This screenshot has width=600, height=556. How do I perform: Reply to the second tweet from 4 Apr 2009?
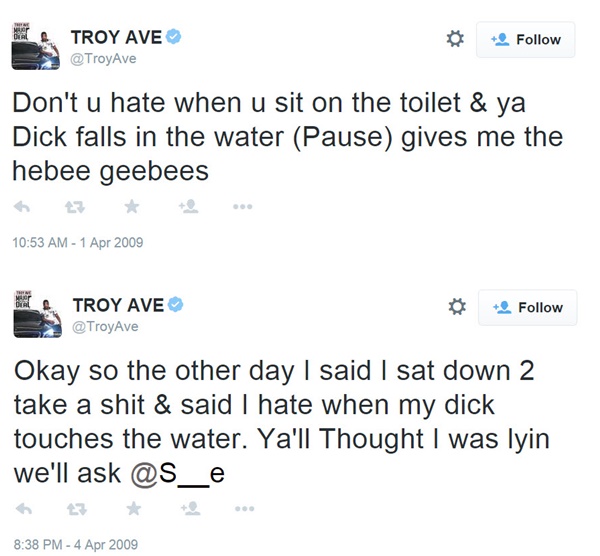point(21,508)
